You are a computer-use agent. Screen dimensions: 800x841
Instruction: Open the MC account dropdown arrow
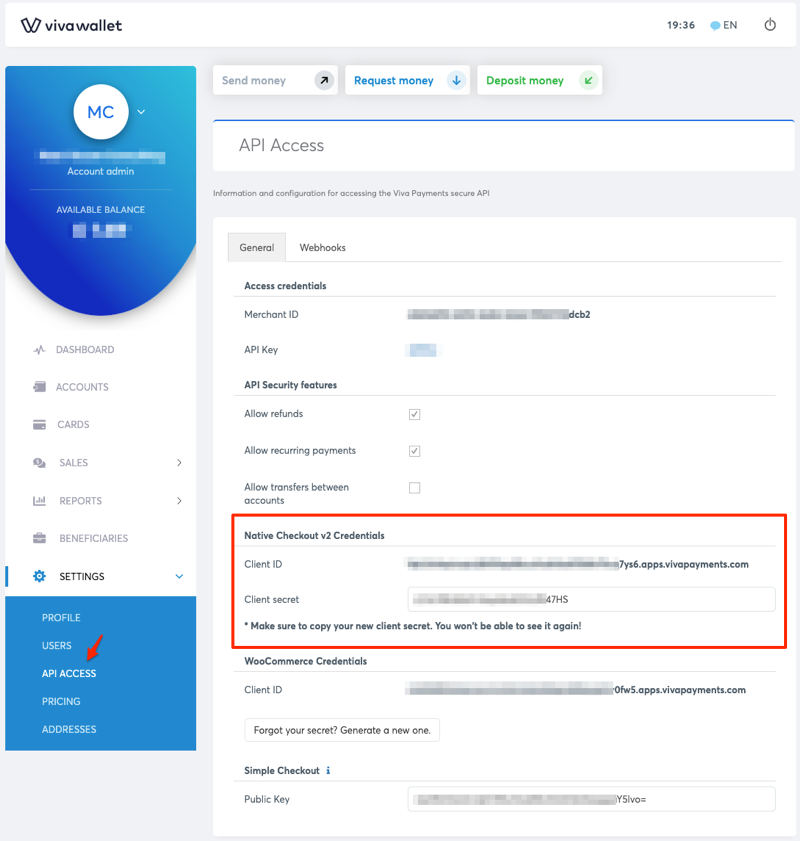pos(140,113)
